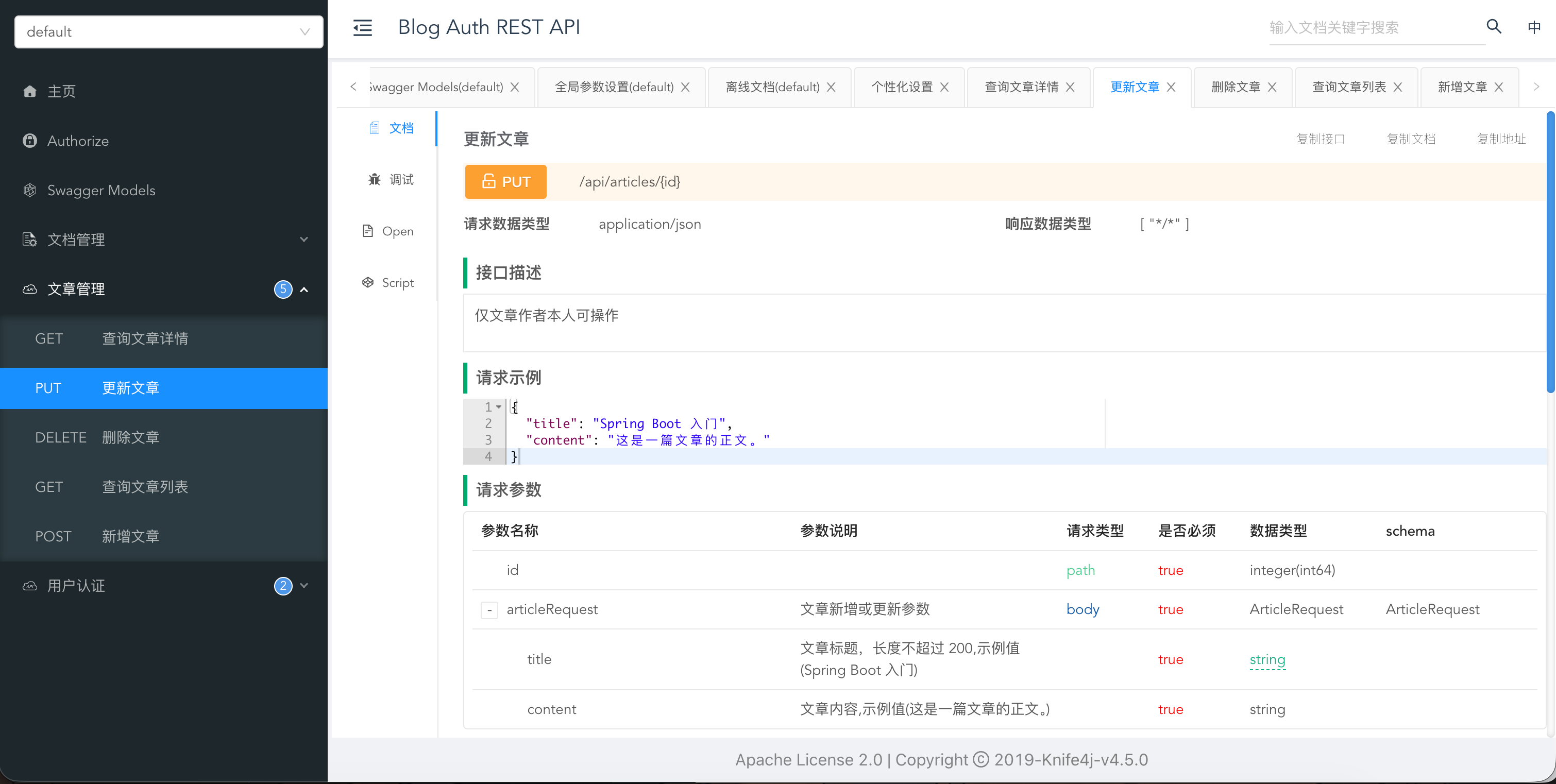Screen dimensions: 1556x784
Task: Select PUT 更新文章 in sidebar
Action: coord(164,388)
